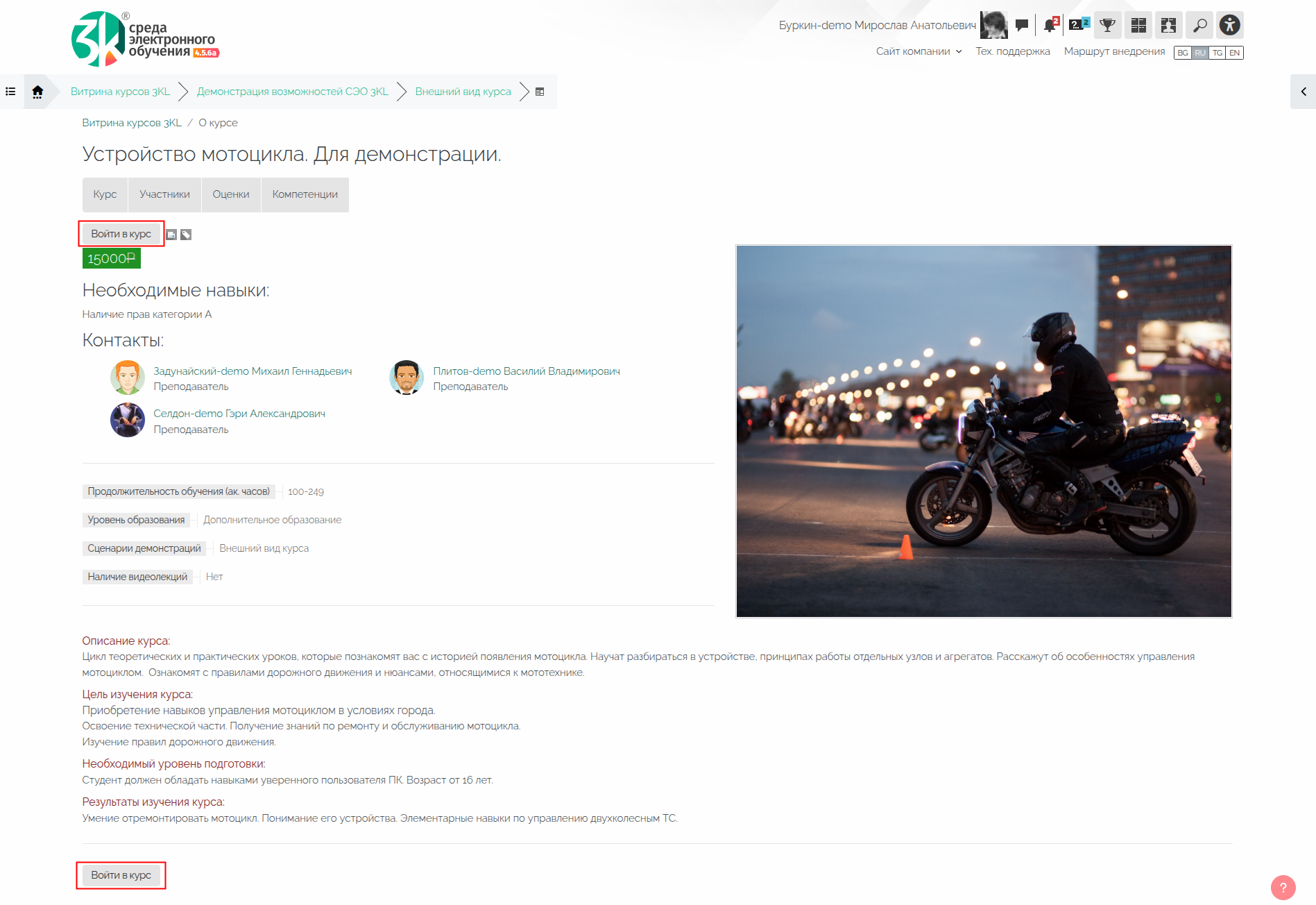Open the dashboard grid icon in header
The width and height of the screenshot is (1316, 905).
1138,26
